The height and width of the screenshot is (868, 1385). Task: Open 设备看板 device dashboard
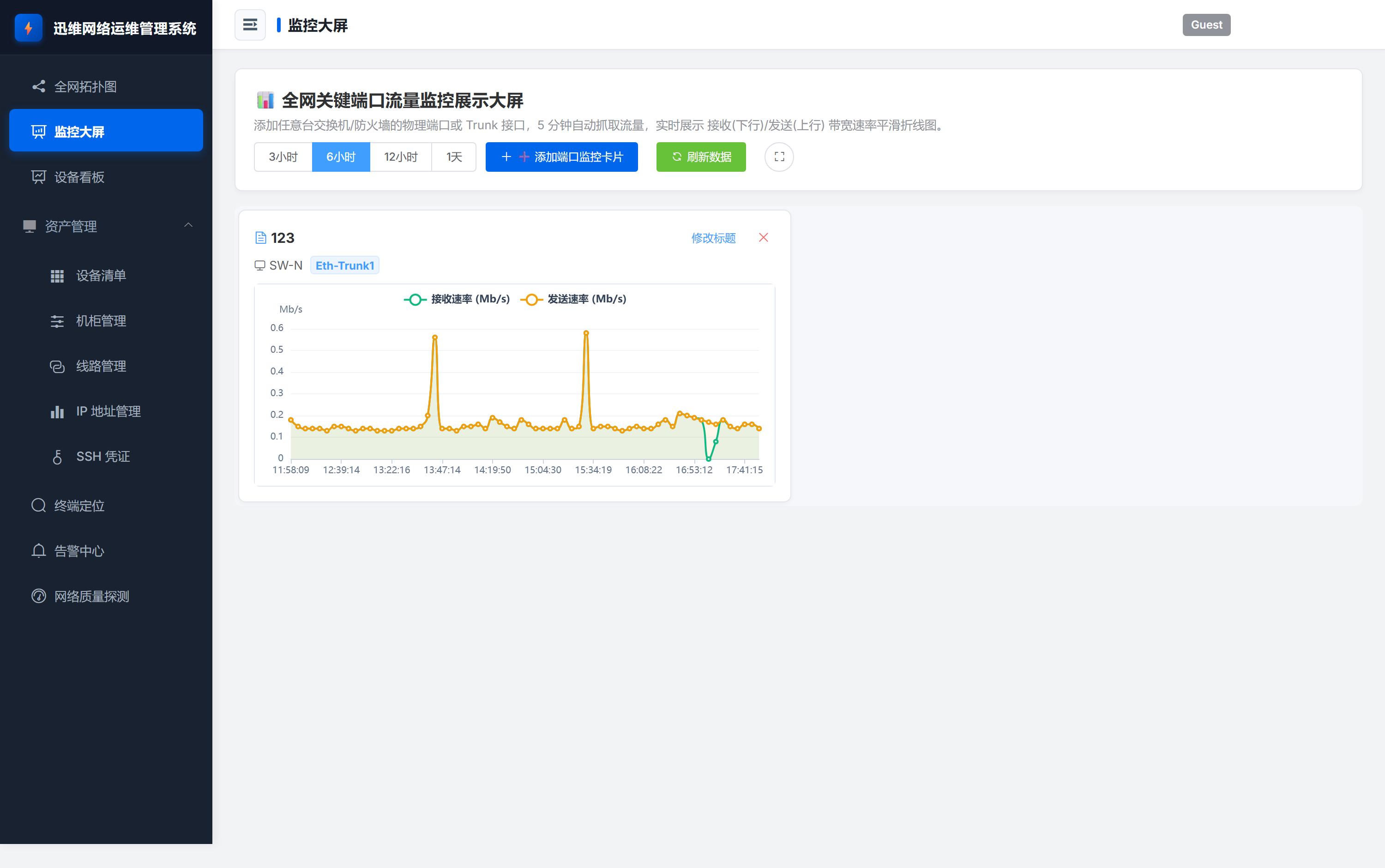(x=106, y=177)
